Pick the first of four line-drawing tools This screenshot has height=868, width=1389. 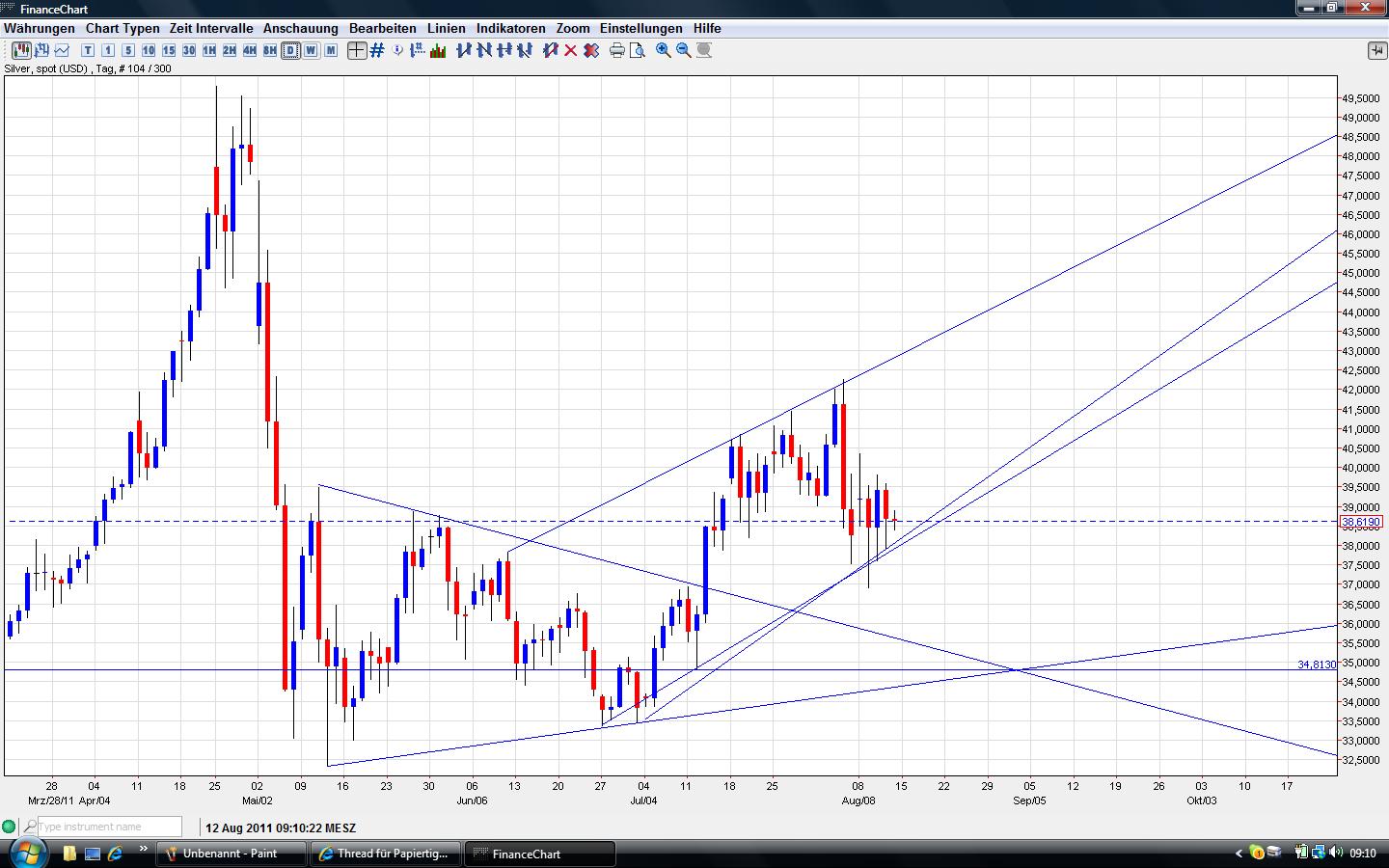point(464,50)
